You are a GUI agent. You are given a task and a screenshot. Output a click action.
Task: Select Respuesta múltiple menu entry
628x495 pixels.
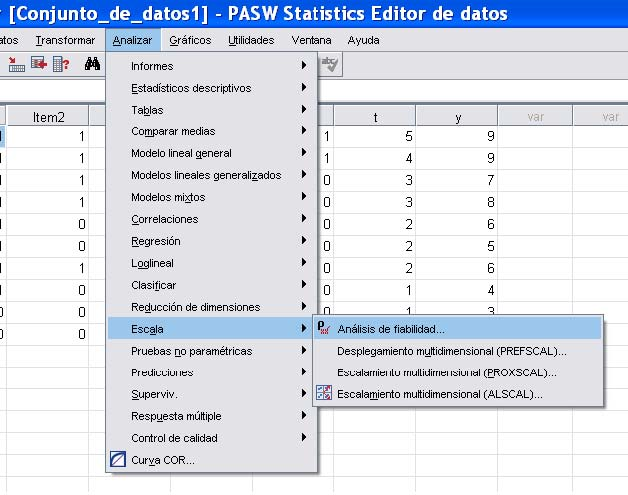coord(212,416)
